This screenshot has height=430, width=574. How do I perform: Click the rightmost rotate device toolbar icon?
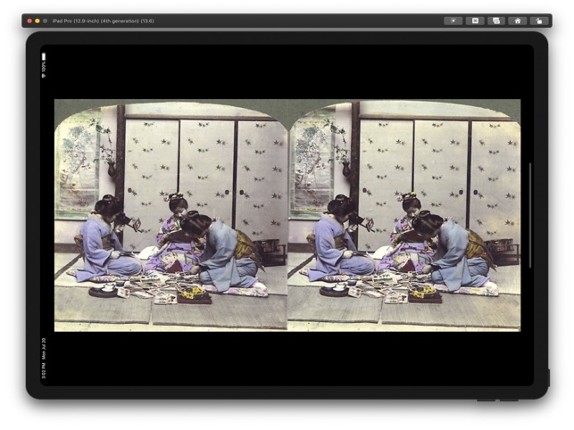tap(539, 21)
